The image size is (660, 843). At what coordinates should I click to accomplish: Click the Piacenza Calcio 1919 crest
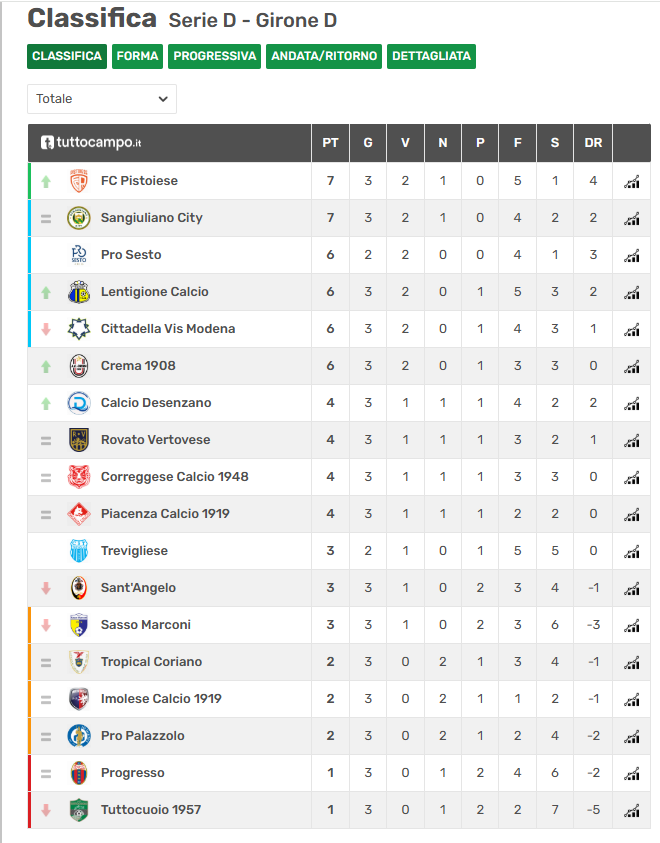click(79, 513)
